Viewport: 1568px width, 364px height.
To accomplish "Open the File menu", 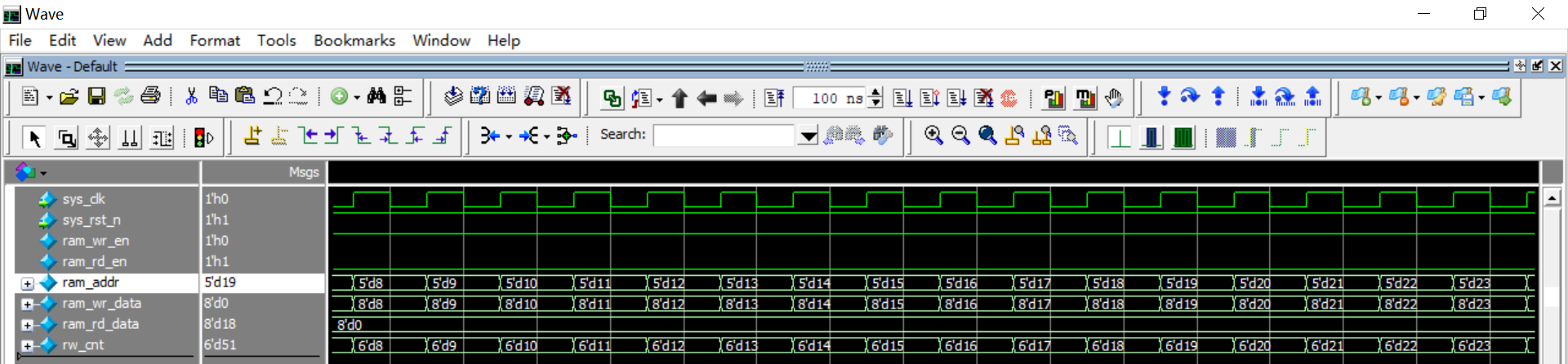I will click(x=20, y=40).
